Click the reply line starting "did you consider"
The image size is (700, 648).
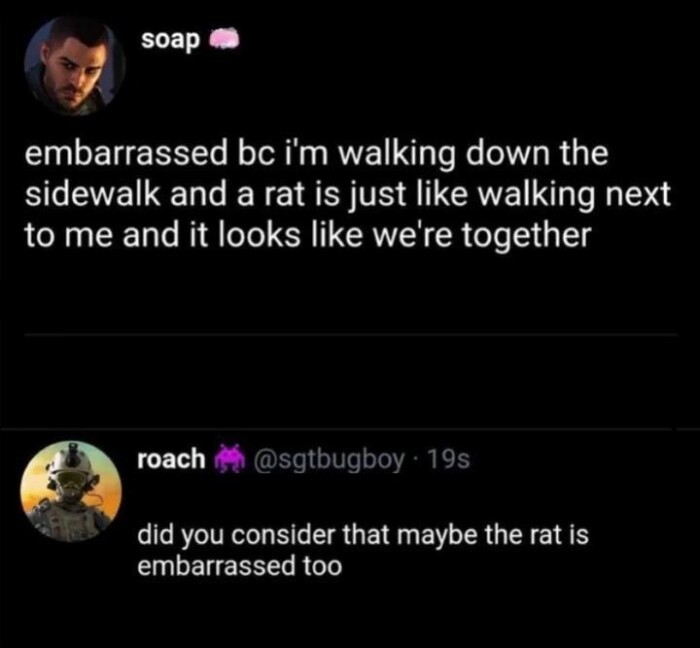point(362,535)
